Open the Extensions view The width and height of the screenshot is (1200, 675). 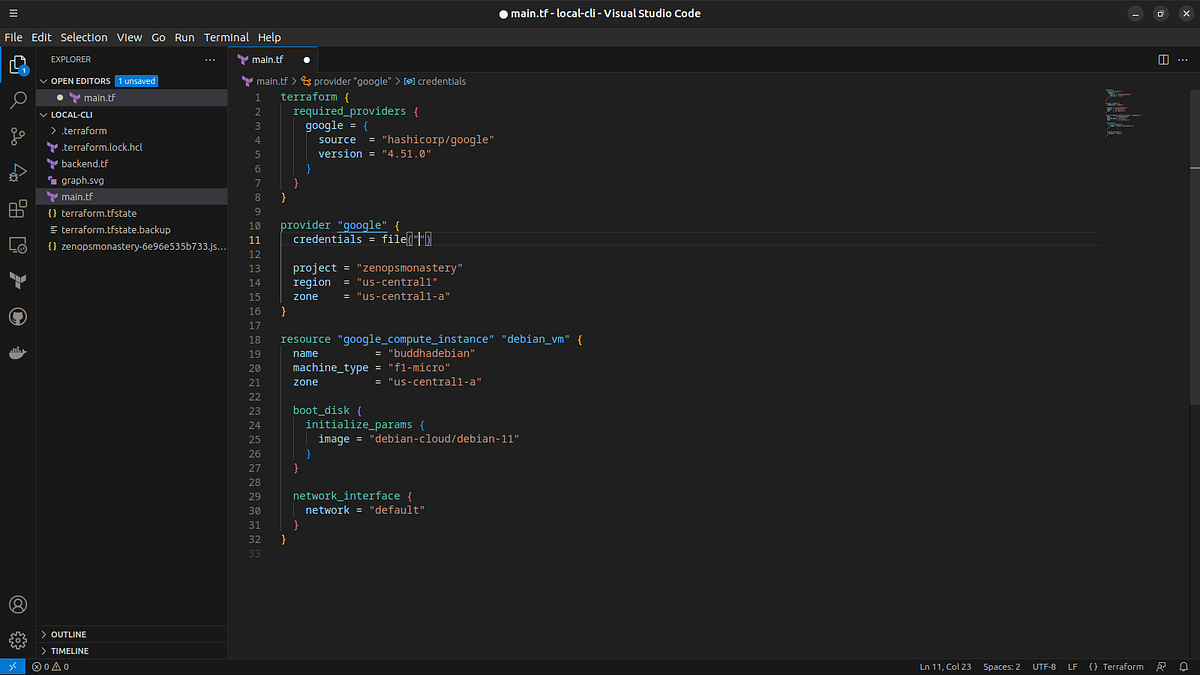18,208
